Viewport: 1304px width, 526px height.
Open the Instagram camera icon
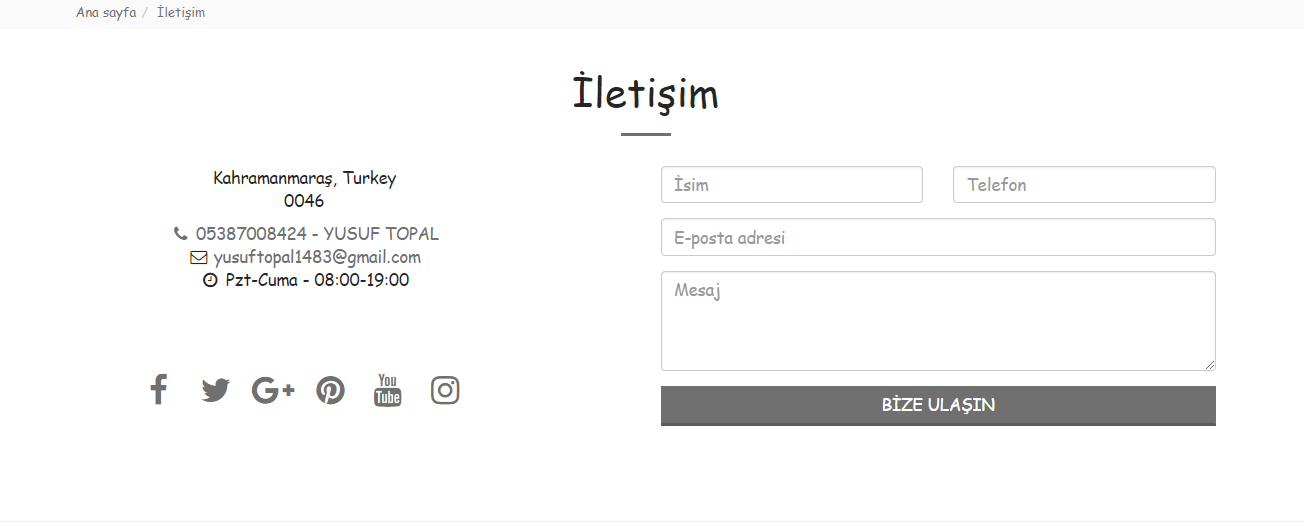pyautogui.click(x=445, y=390)
